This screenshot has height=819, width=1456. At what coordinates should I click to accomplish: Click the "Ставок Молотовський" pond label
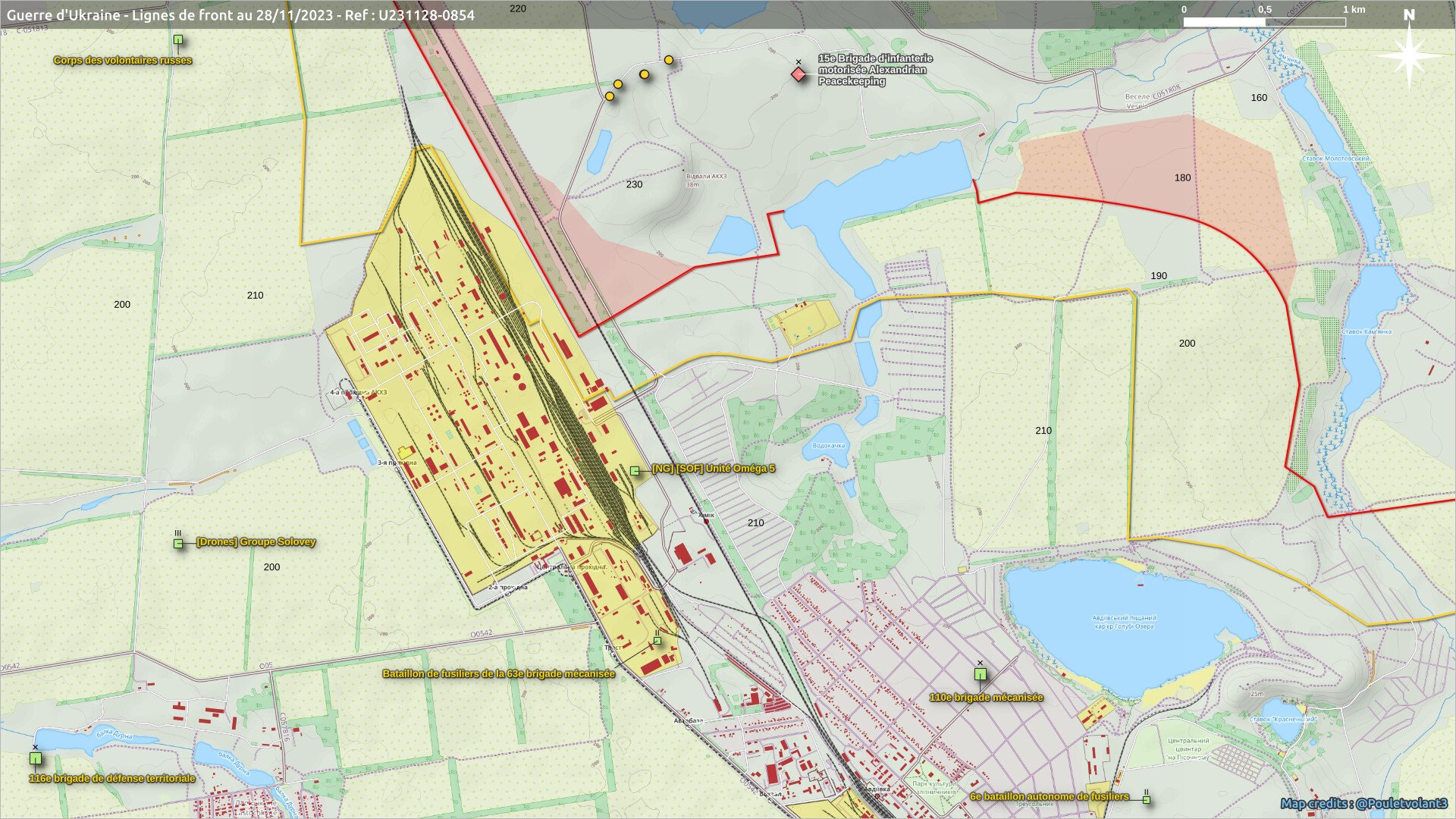[x=1335, y=158]
